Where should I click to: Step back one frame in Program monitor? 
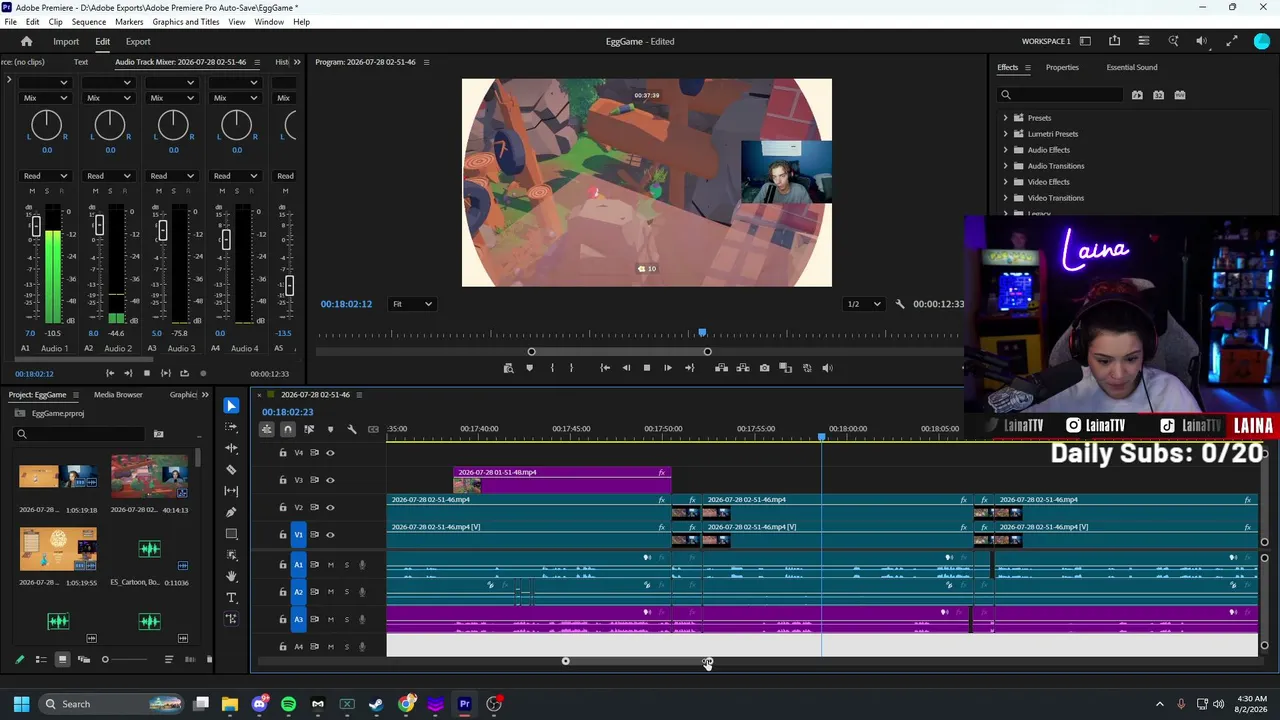point(626,368)
